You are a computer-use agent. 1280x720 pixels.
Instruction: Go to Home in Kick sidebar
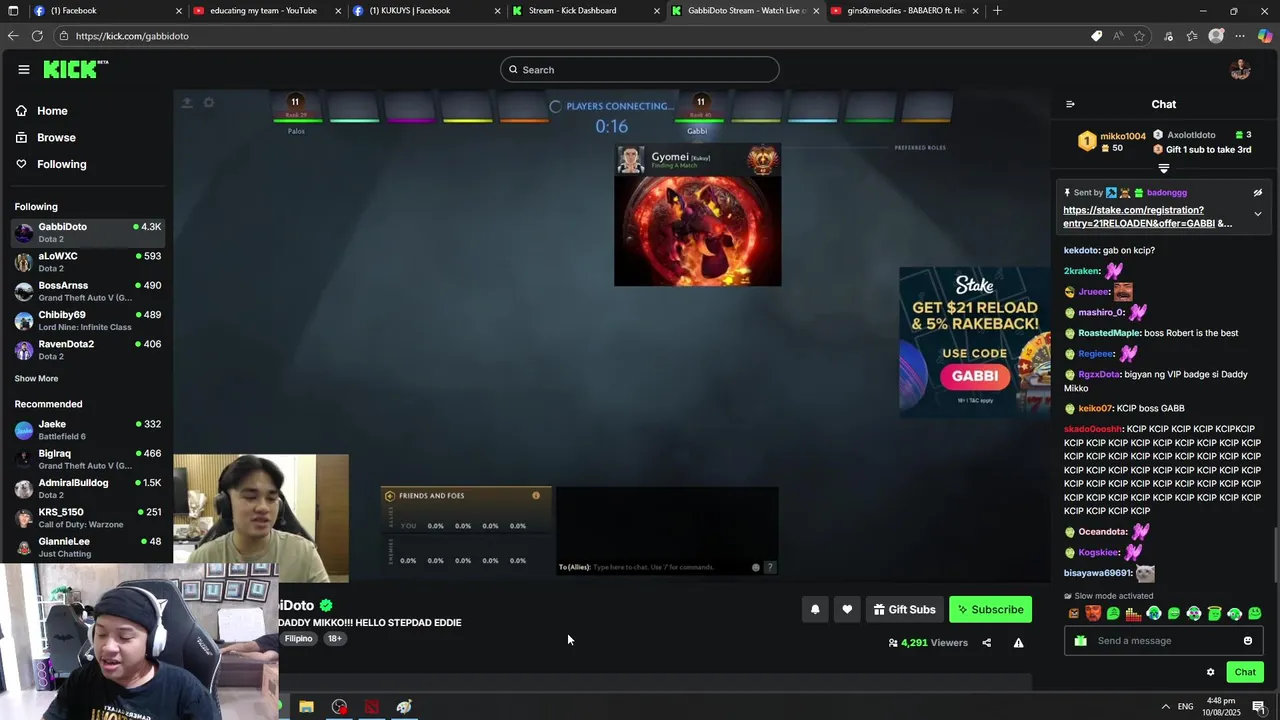[x=52, y=111]
